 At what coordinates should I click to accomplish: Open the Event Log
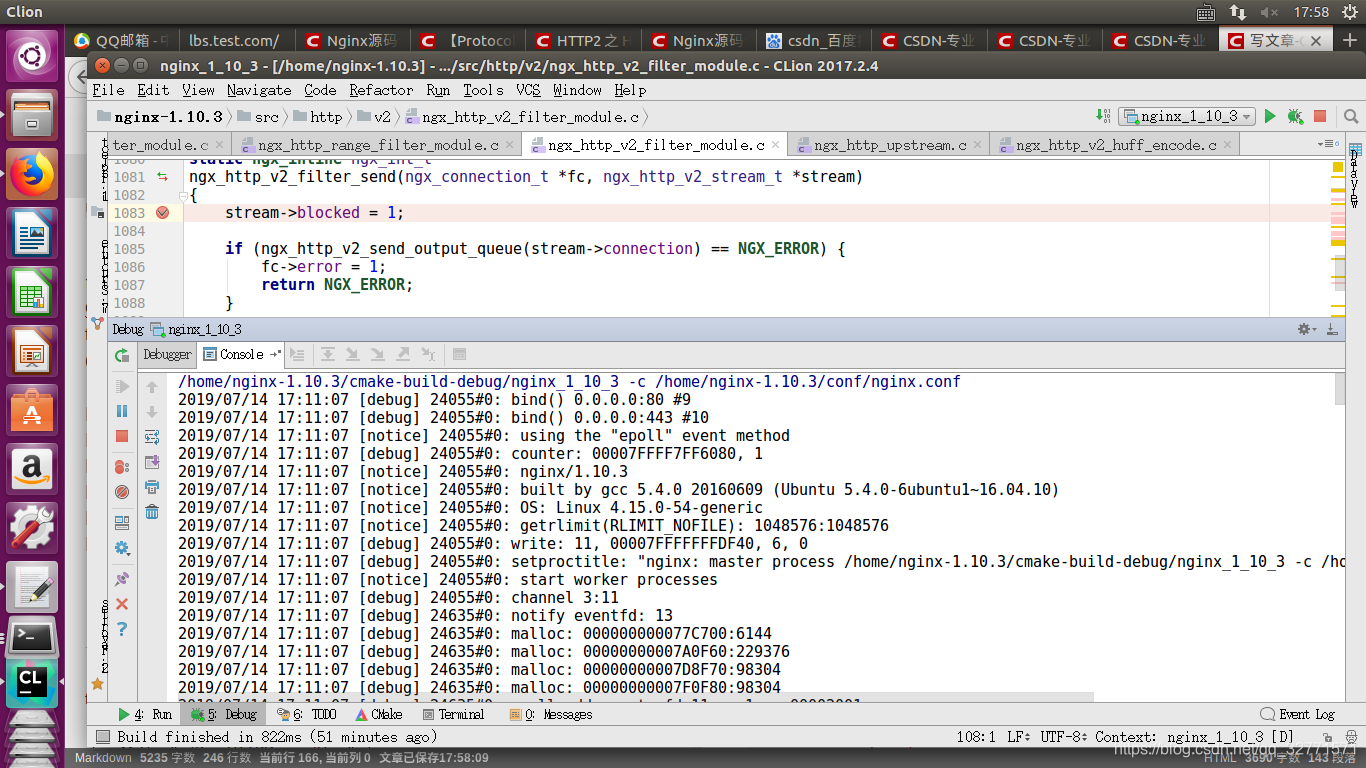coord(1299,714)
